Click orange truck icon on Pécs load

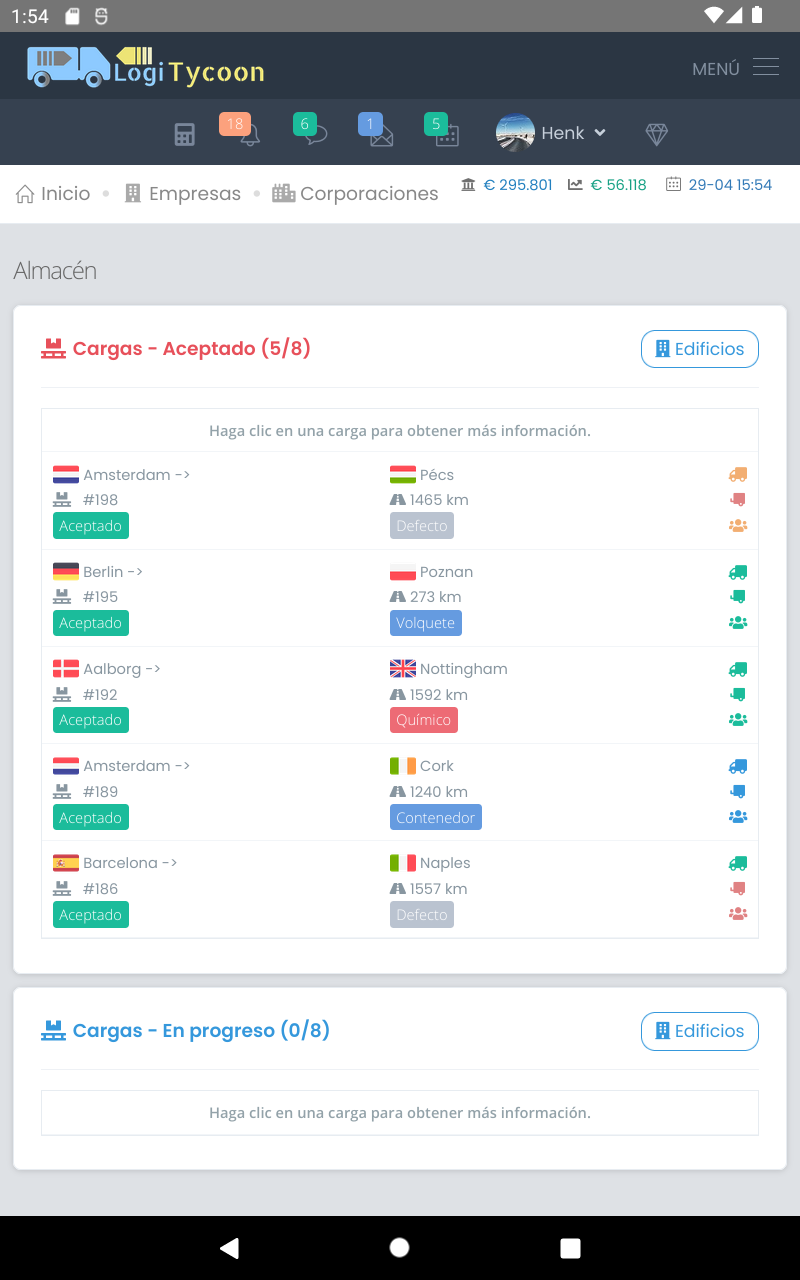pyautogui.click(x=738, y=475)
